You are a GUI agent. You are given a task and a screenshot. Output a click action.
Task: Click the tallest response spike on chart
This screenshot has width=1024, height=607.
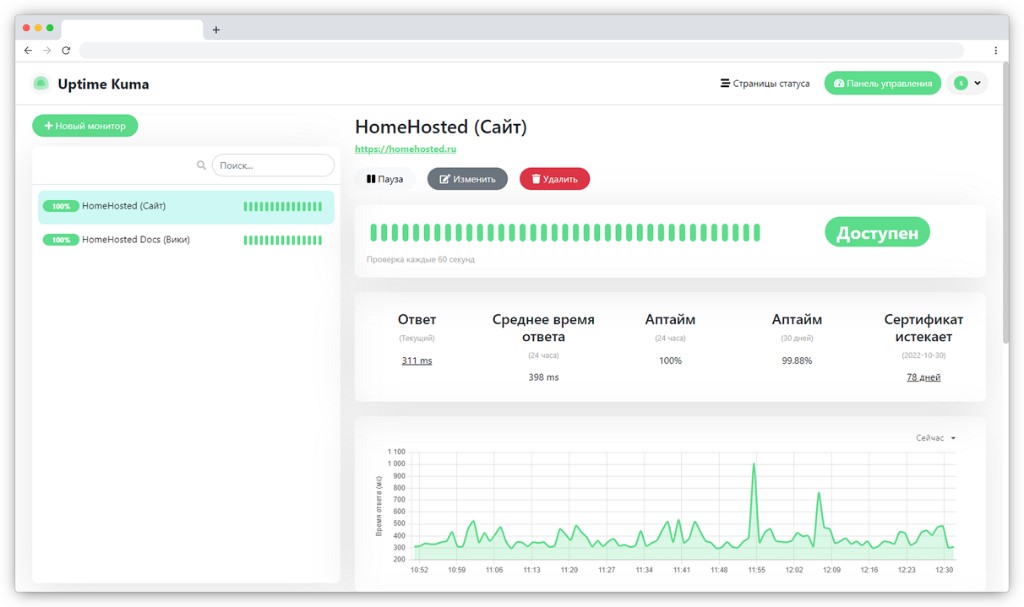(754, 465)
